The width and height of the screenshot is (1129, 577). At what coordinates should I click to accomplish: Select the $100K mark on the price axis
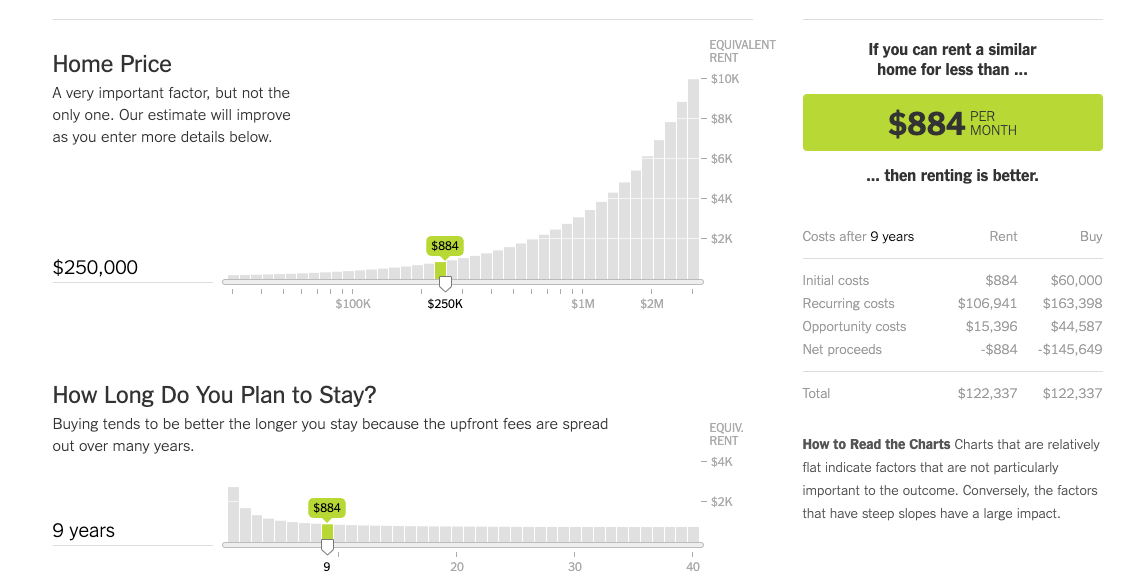coord(353,303)
